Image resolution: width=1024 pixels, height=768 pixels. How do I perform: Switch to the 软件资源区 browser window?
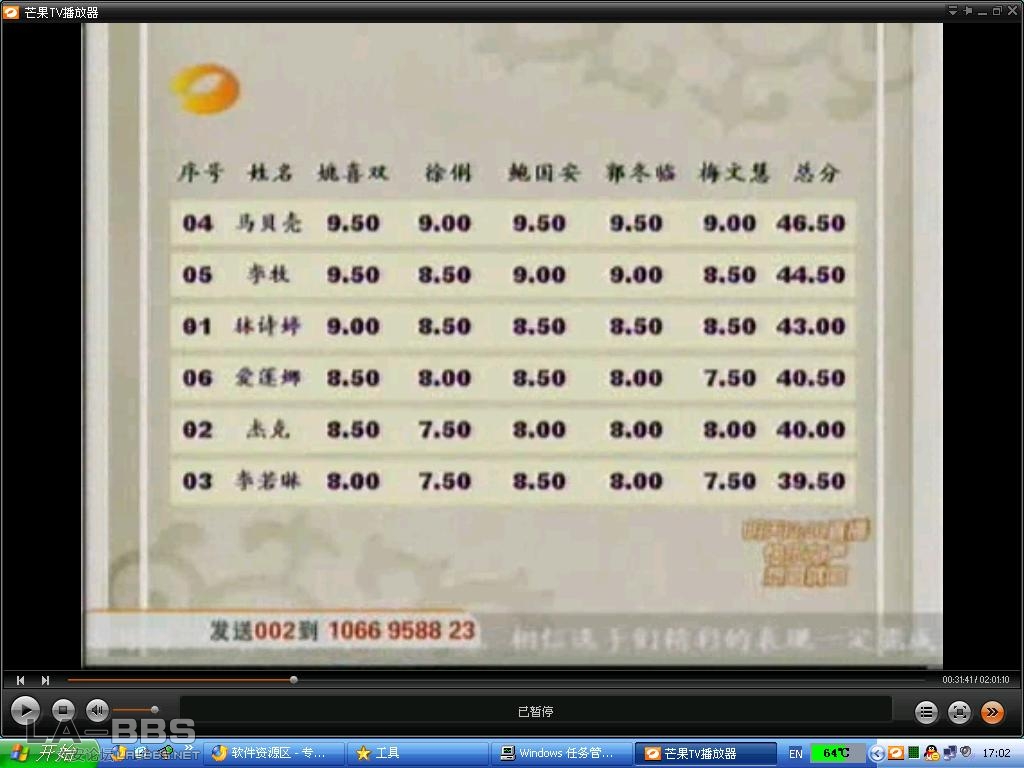tap(275, 753)
